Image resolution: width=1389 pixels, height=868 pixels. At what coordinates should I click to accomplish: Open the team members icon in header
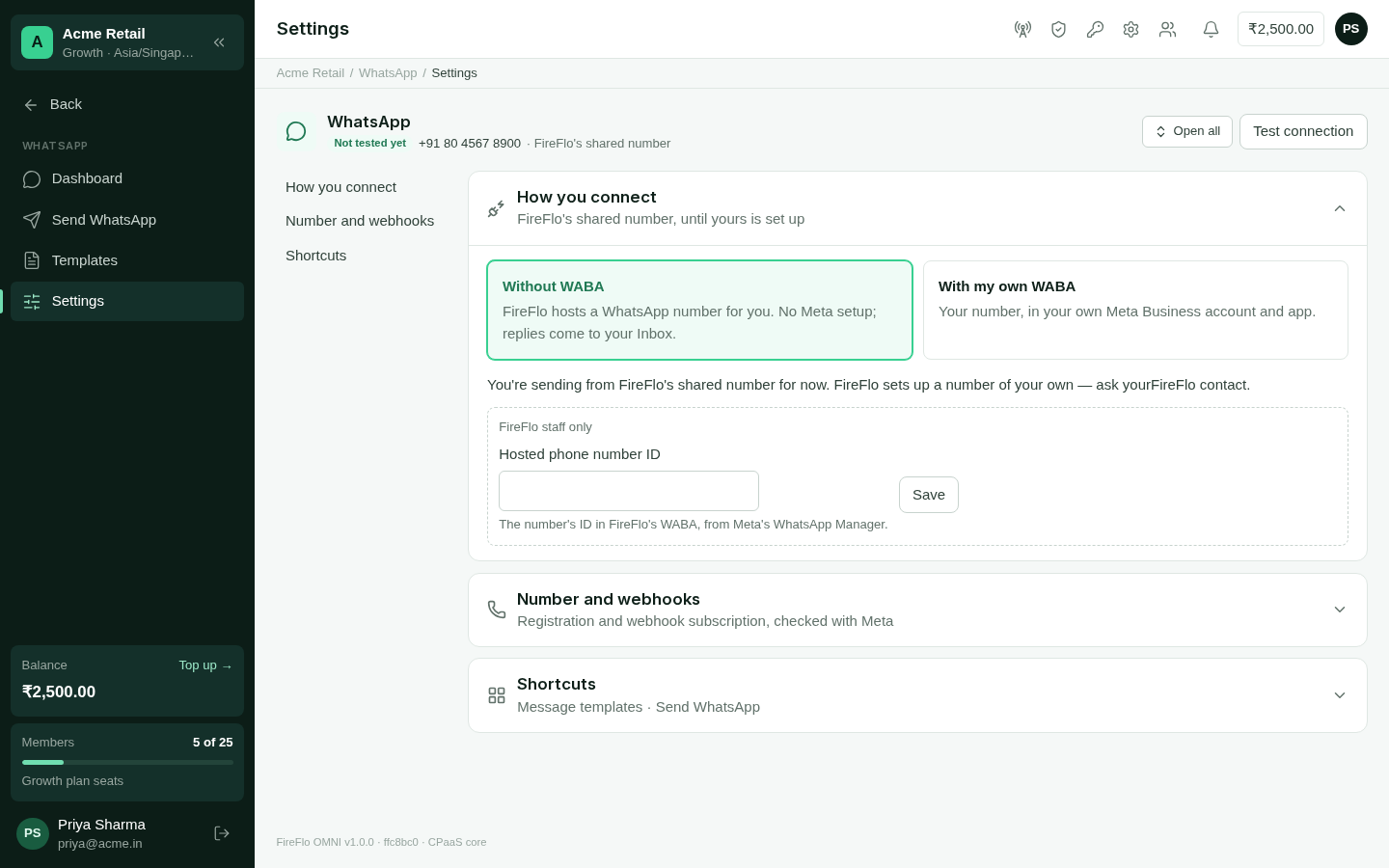pos(1167,29)
